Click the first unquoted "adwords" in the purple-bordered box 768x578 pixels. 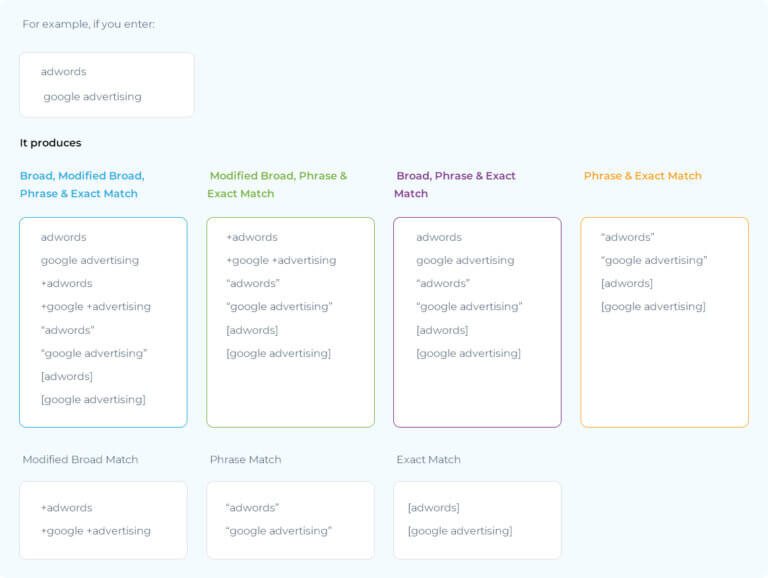click(x=439, y=238)
